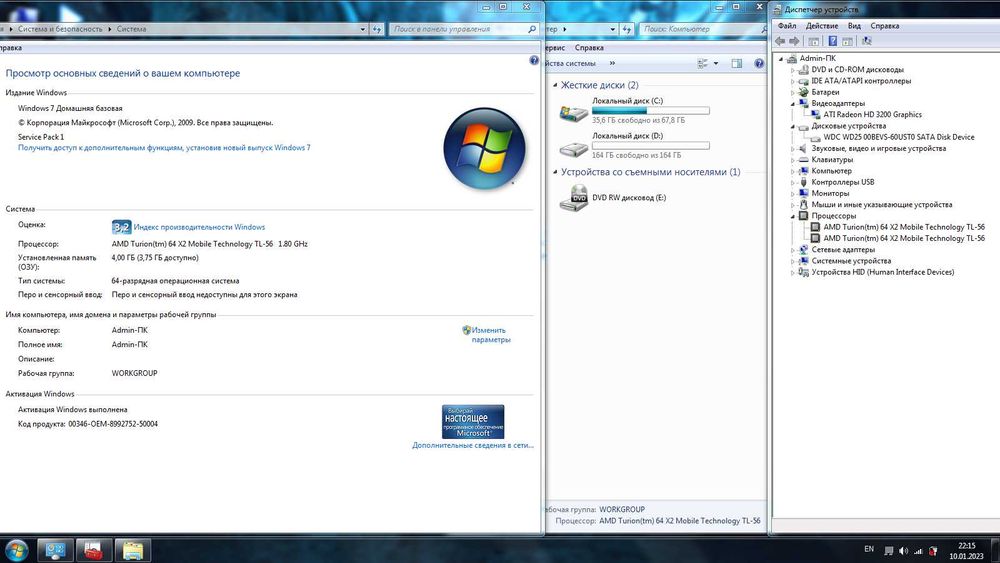The height and width of the screenshot is (563, 1000).
Task: Toggle preview pane icon in Computer window
Action: (737, 63)
